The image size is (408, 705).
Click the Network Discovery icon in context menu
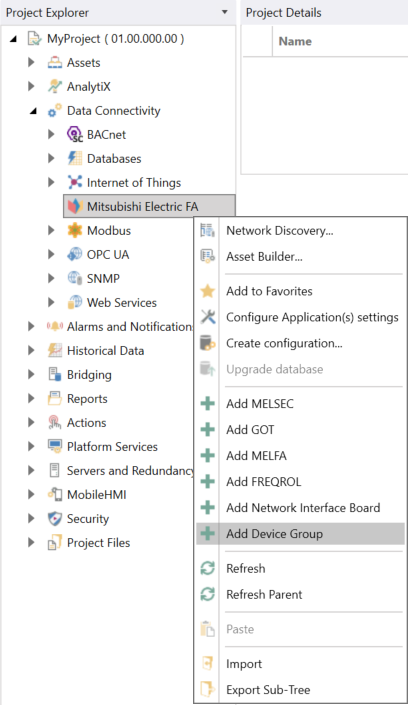point(207,231)
